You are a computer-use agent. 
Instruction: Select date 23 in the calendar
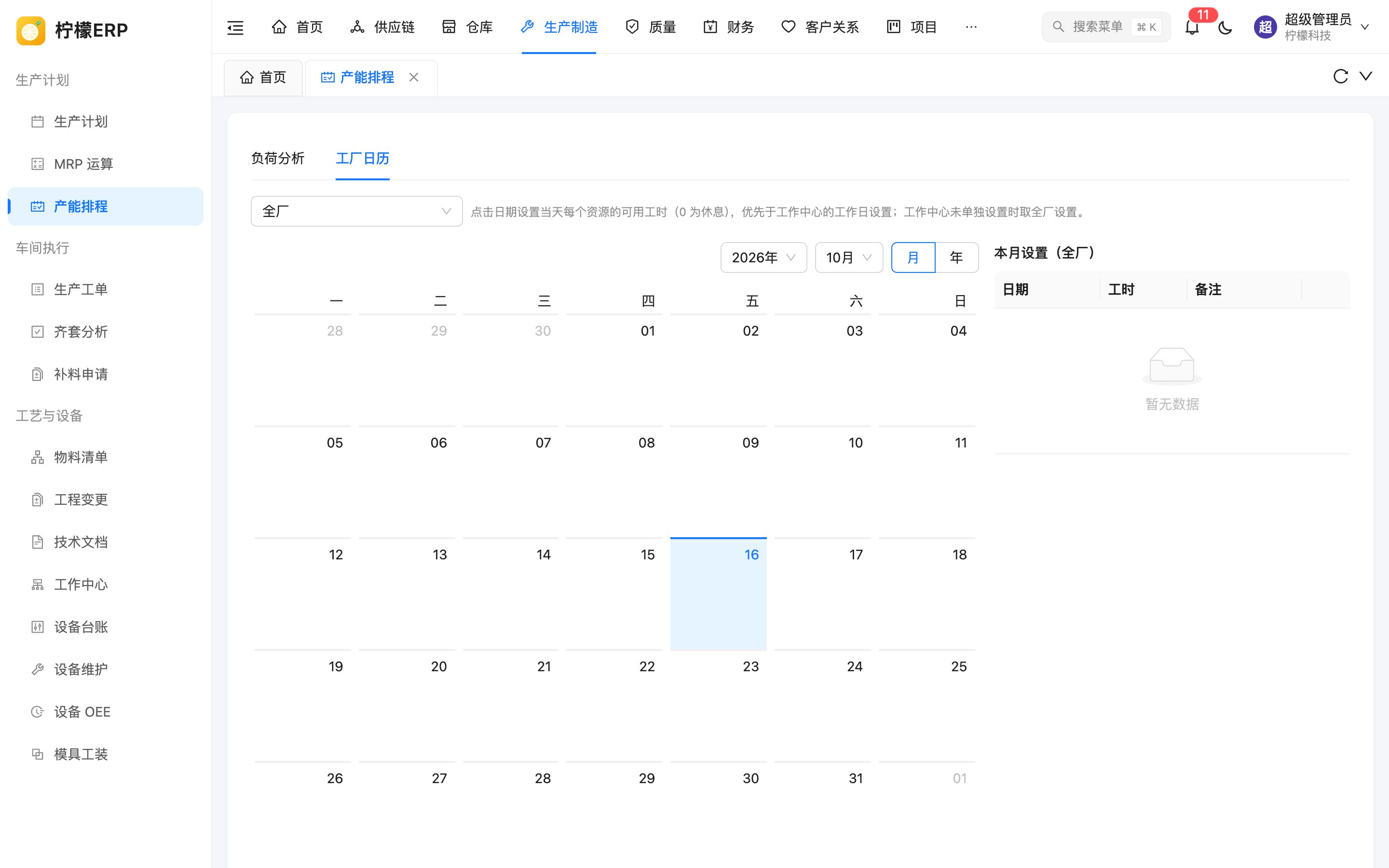718,705
